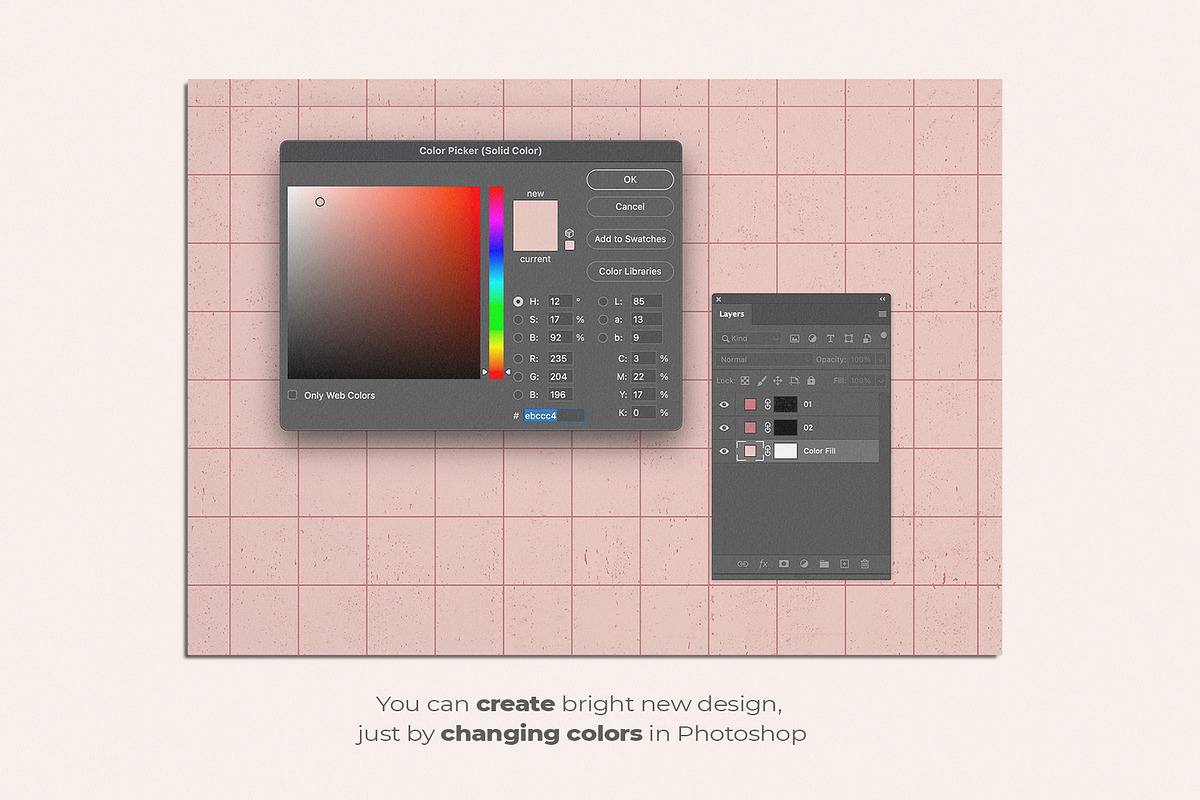Select the S saturation radio button
The image size is (1200, 800).
click(518, 320)
